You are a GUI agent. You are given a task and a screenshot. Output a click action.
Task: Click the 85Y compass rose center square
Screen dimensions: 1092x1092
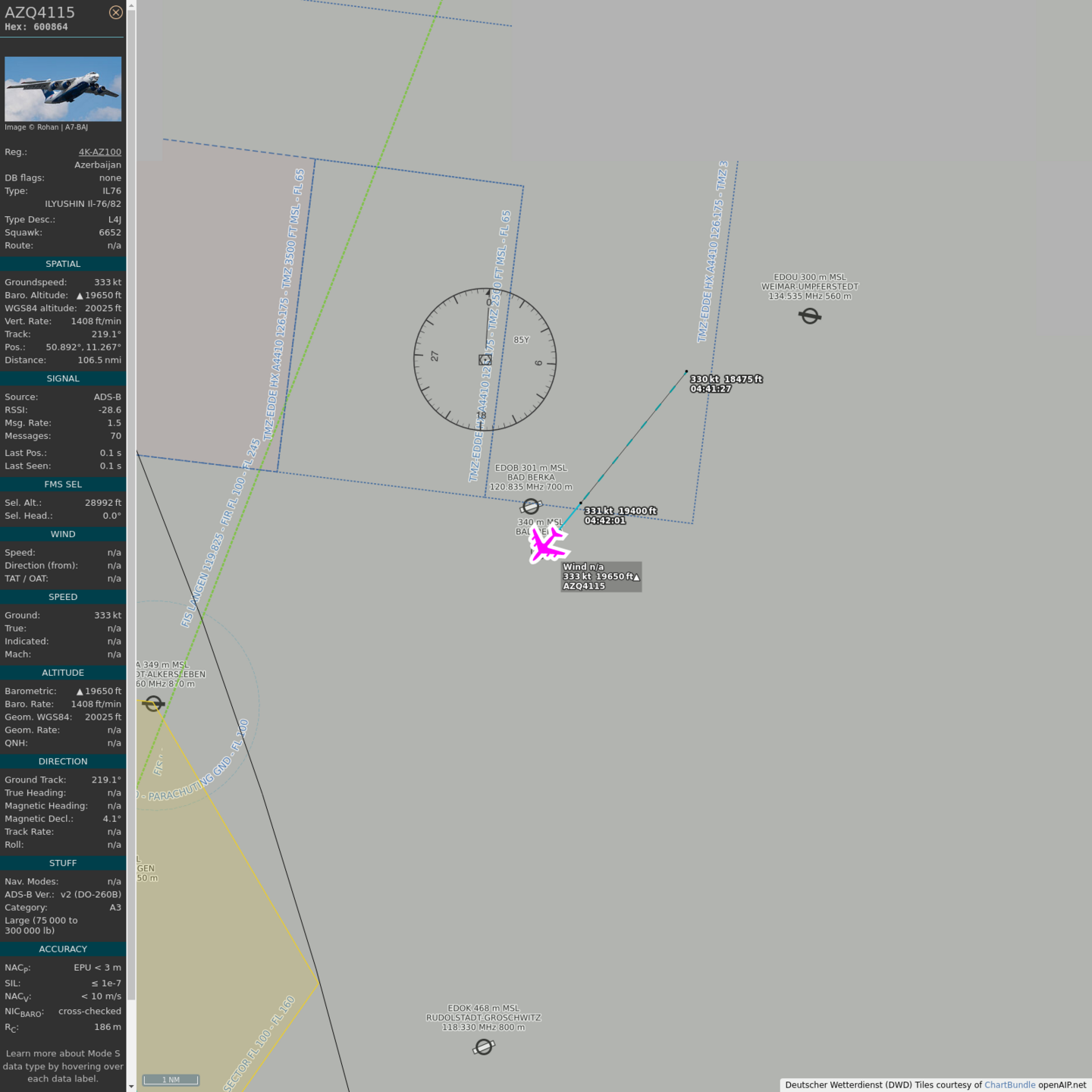(x=485, y=359)
